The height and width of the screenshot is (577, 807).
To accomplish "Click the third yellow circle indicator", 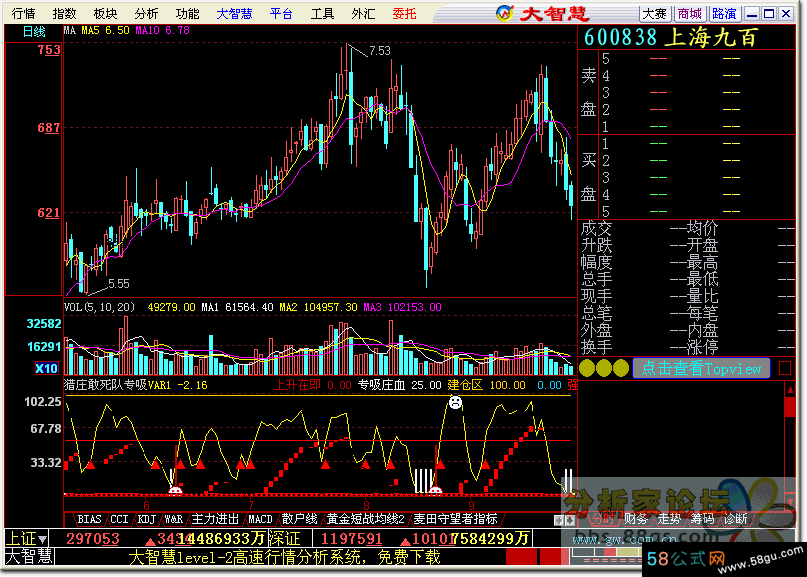I will tap(621, 368).
